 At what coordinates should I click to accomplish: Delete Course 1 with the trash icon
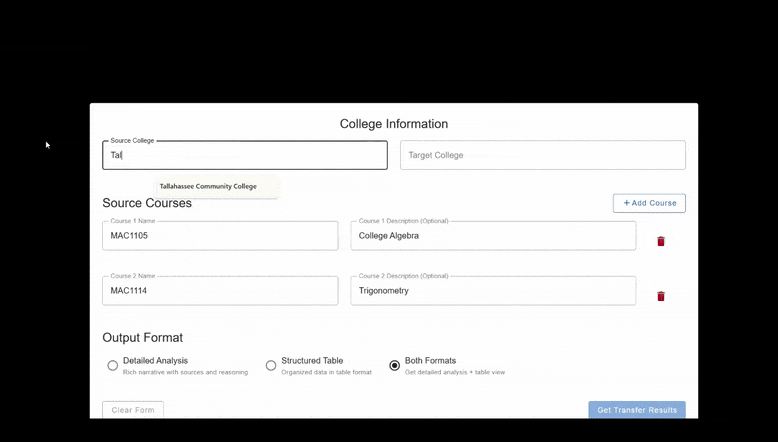(660, 241)
